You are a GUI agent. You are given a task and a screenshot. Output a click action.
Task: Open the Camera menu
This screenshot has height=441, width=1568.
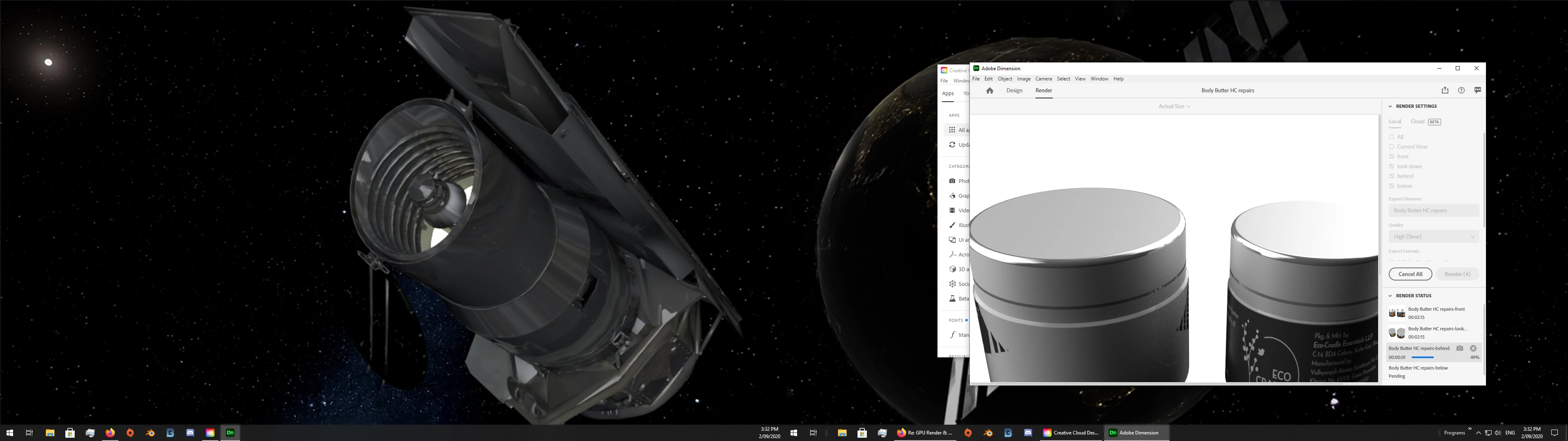click(1043, 78)
